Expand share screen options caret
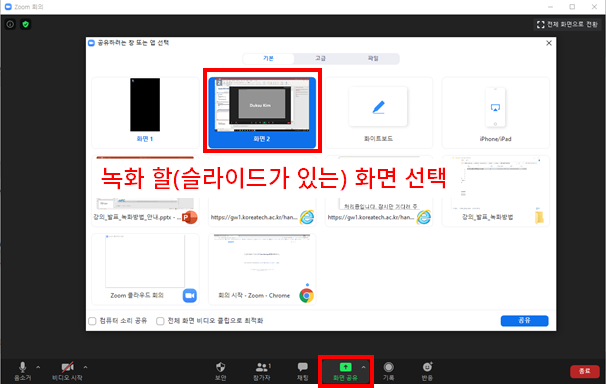Screen dimensions: 606x388 point(363,367)
